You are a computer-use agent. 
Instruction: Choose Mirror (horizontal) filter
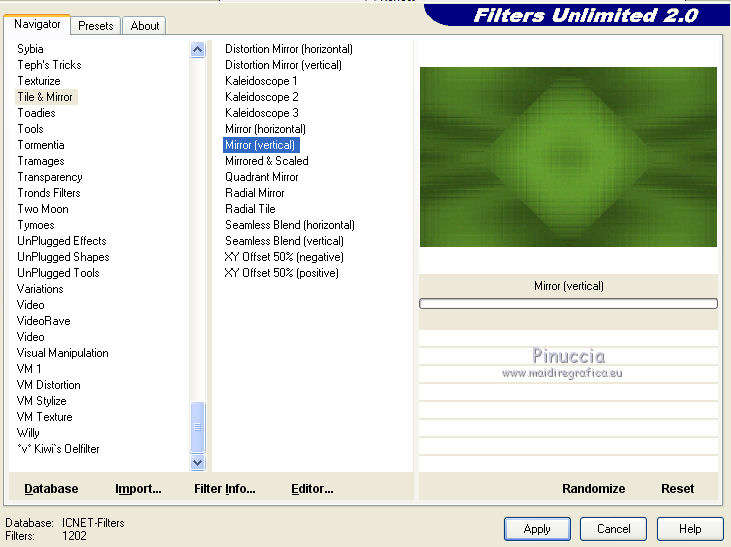(x=265, y=129)
